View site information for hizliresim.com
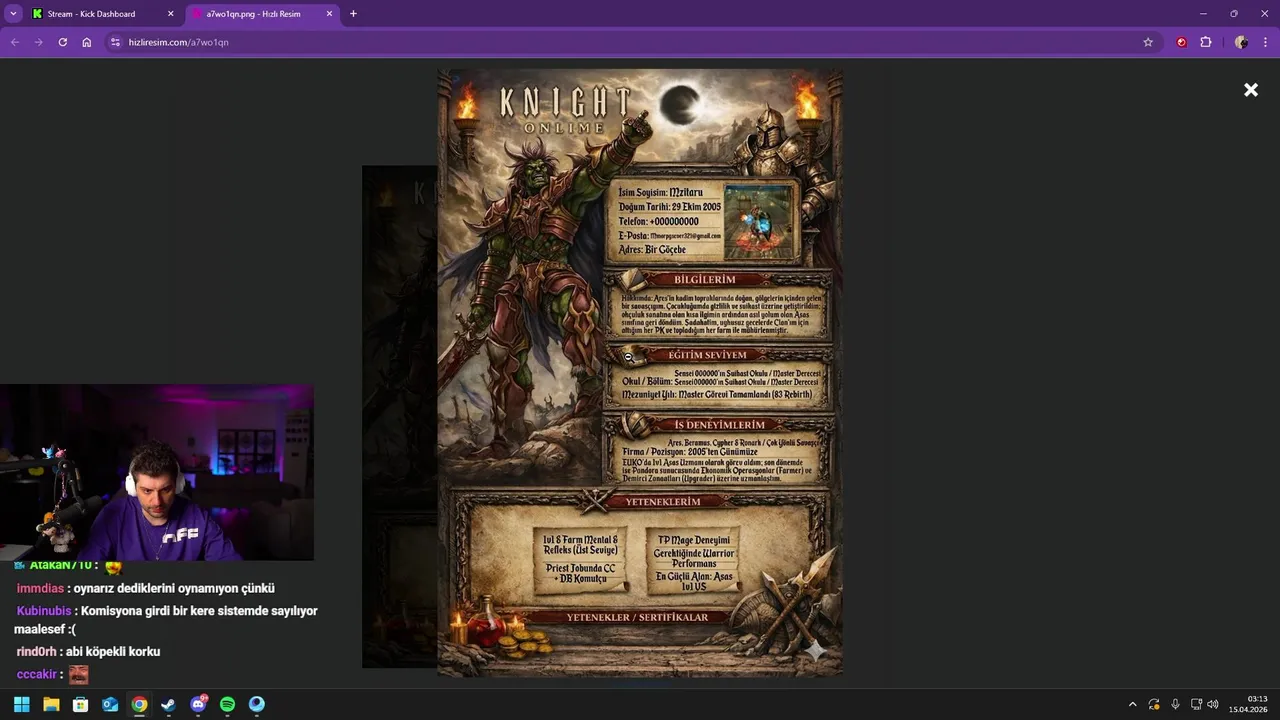 click(x=115, y=42)
